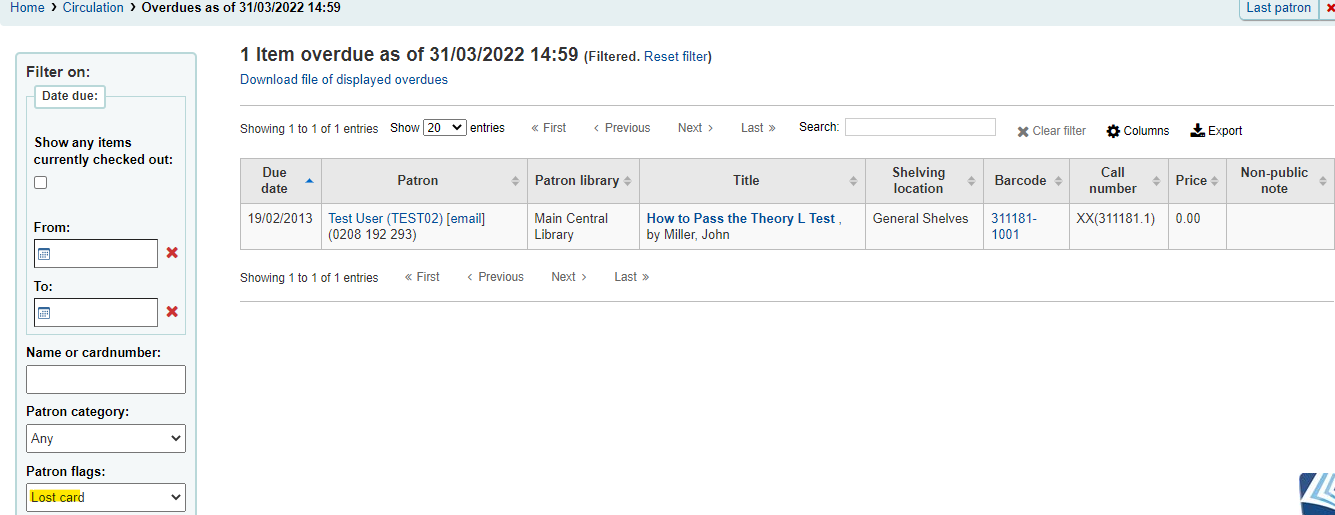Click the Search input field
The height and width of the screenshot is (515, 1335).
(x=920, y=127)
